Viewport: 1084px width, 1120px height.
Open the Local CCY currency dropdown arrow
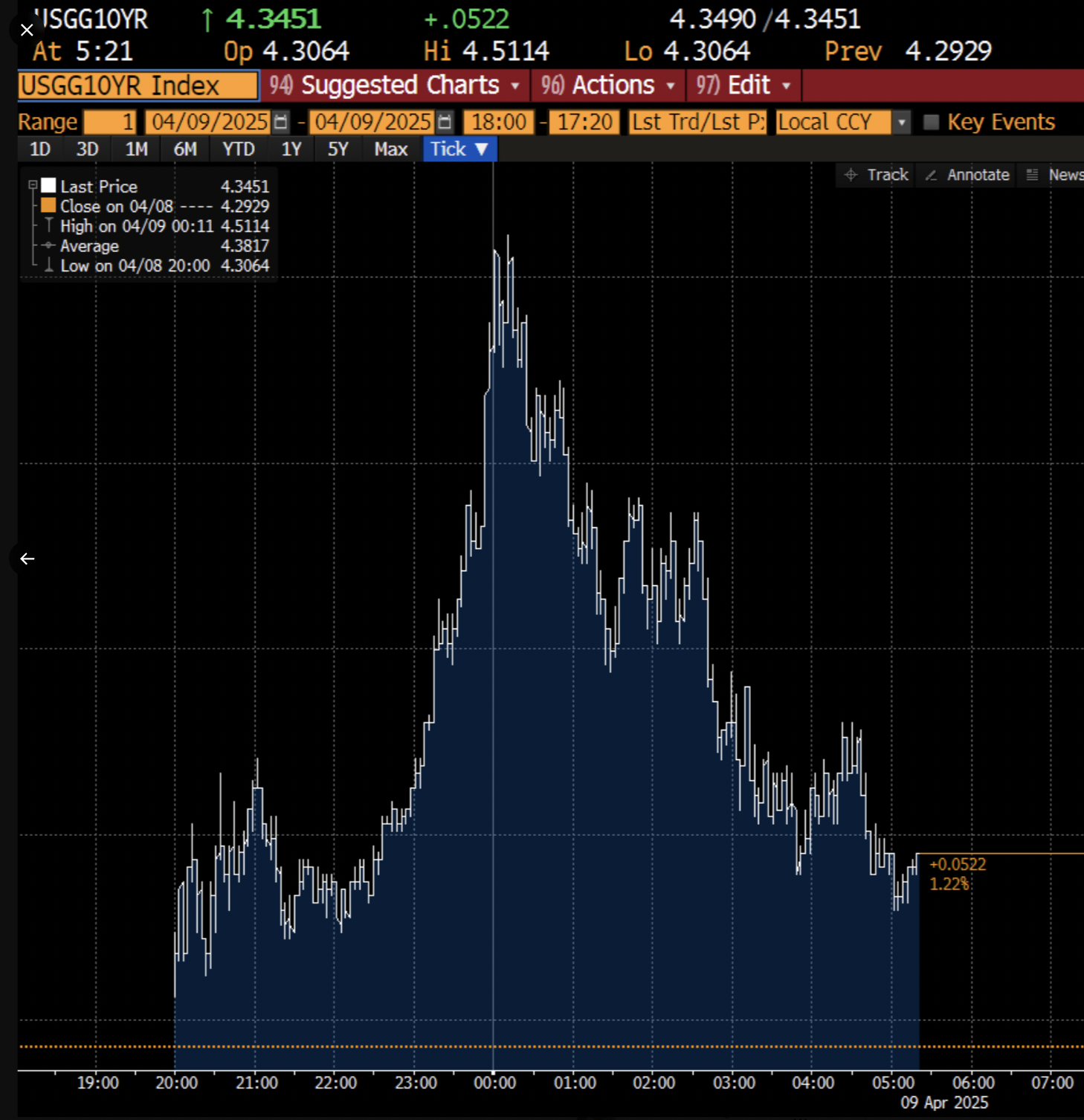pyautogui.click(x=901, y=122)
